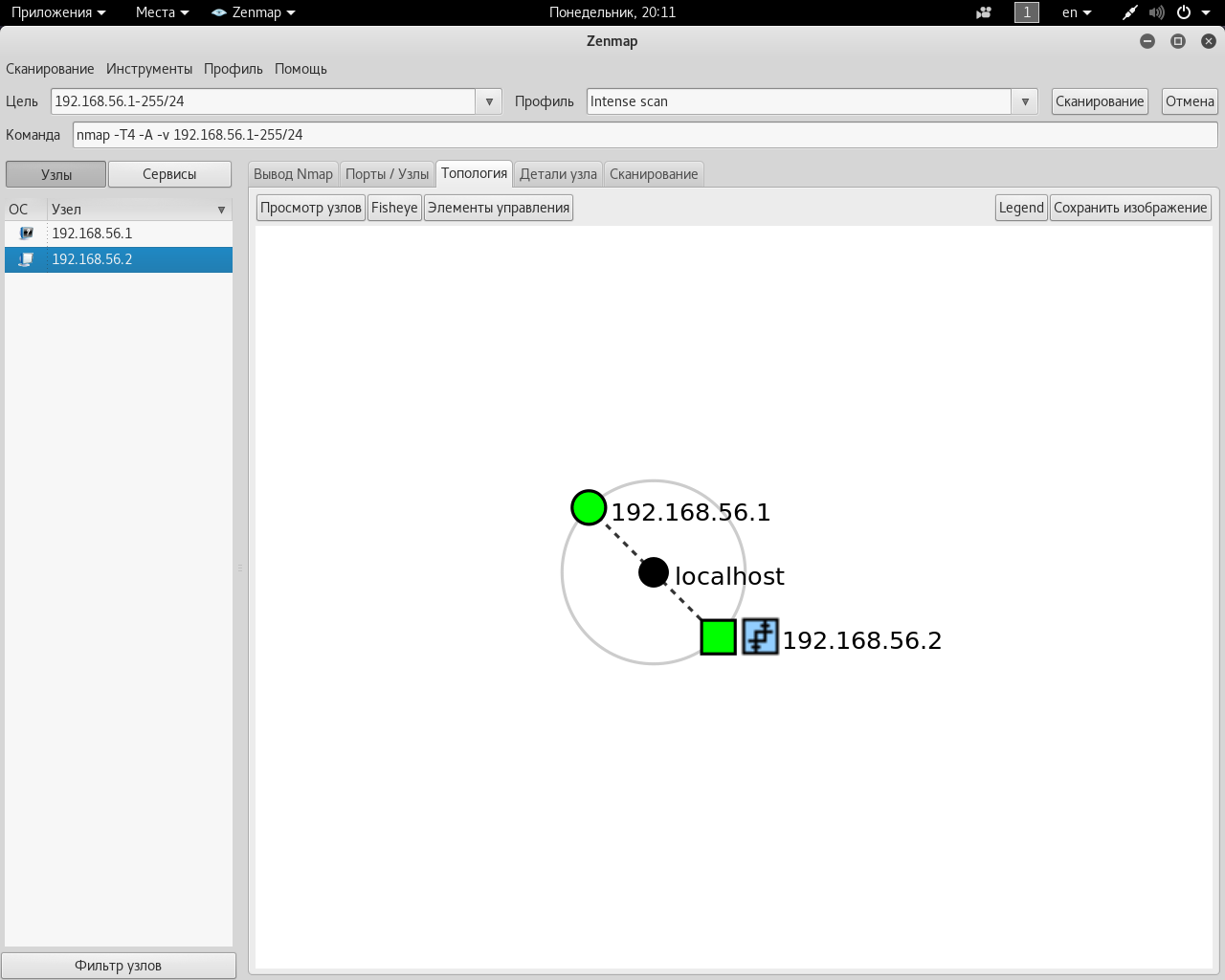Click the green circle node for 192.168.56.1
Viewport: 1225px width, 980px height.
point(589,507)
